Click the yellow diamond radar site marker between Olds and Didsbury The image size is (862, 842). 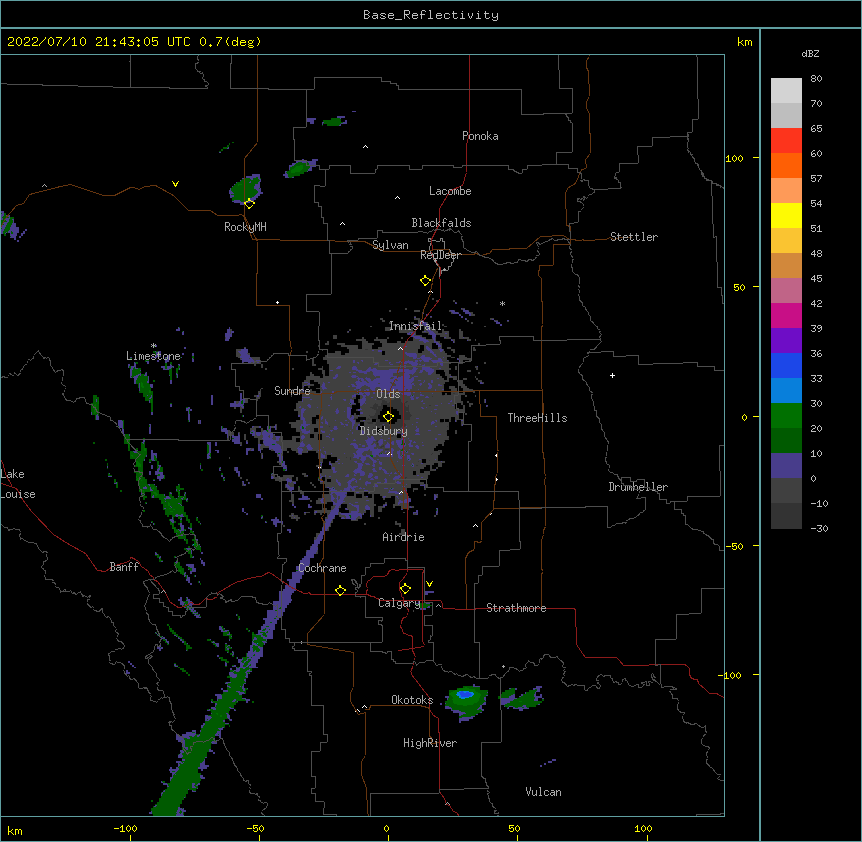[x=388, y=416]
